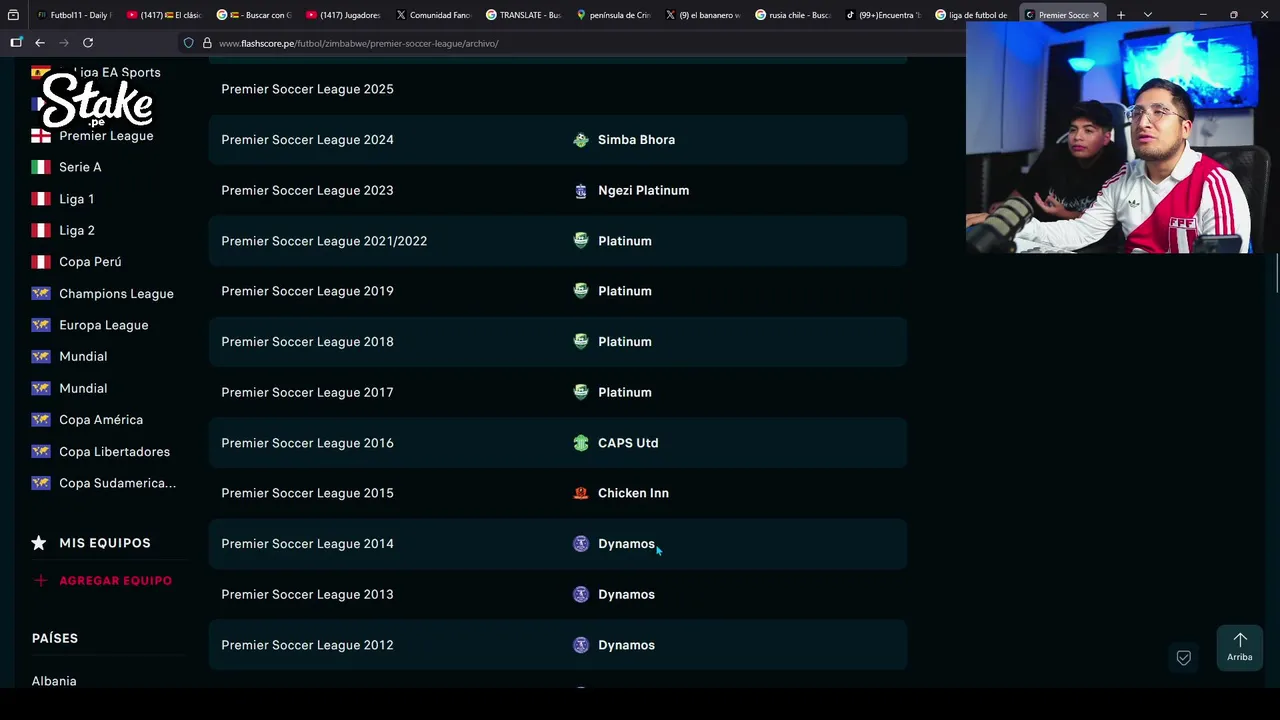Click Dynamos logo in 2014 row
Viewport: 1280px width, 720px height.
[581, 544]
